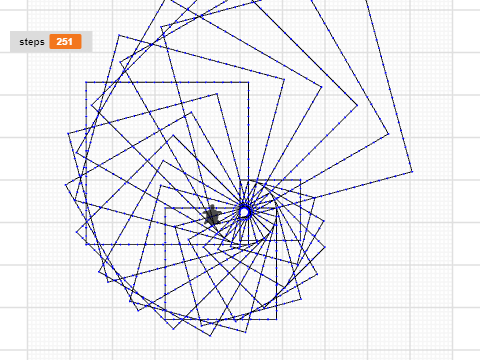
Task: Click the leftmost corner of the spiral drawing
Action: 65,185
